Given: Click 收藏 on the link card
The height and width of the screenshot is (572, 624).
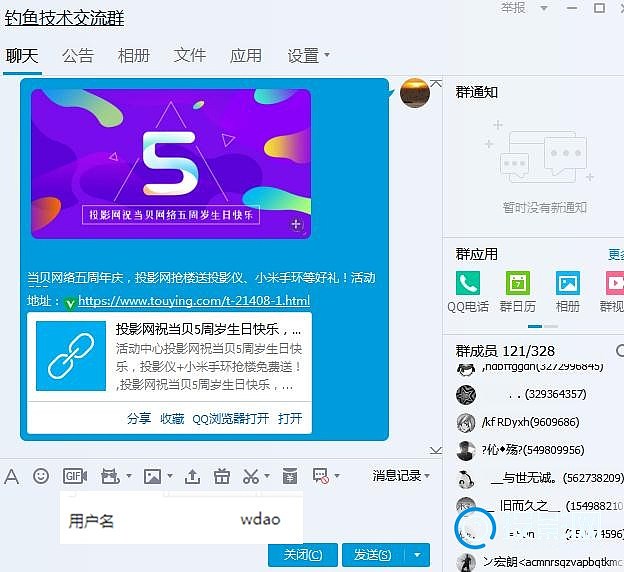Looking at the screenshot, I should click(x=172, y=418).
